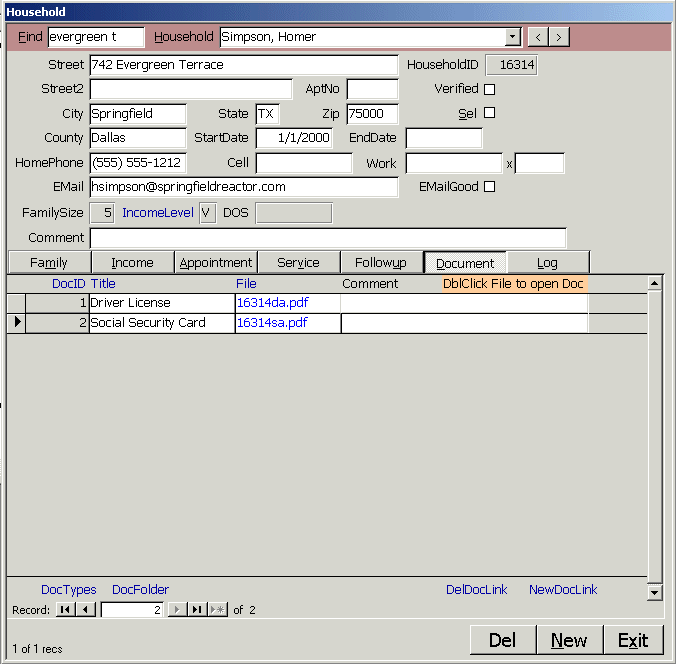Sort by DocID column header
The width and height of the screenshot is (676, 664).
point(69,284)
